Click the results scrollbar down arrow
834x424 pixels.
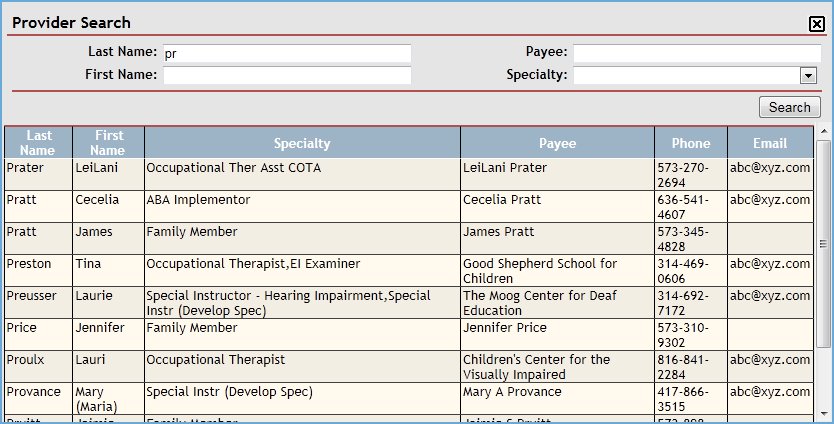(x=823, y=413)
